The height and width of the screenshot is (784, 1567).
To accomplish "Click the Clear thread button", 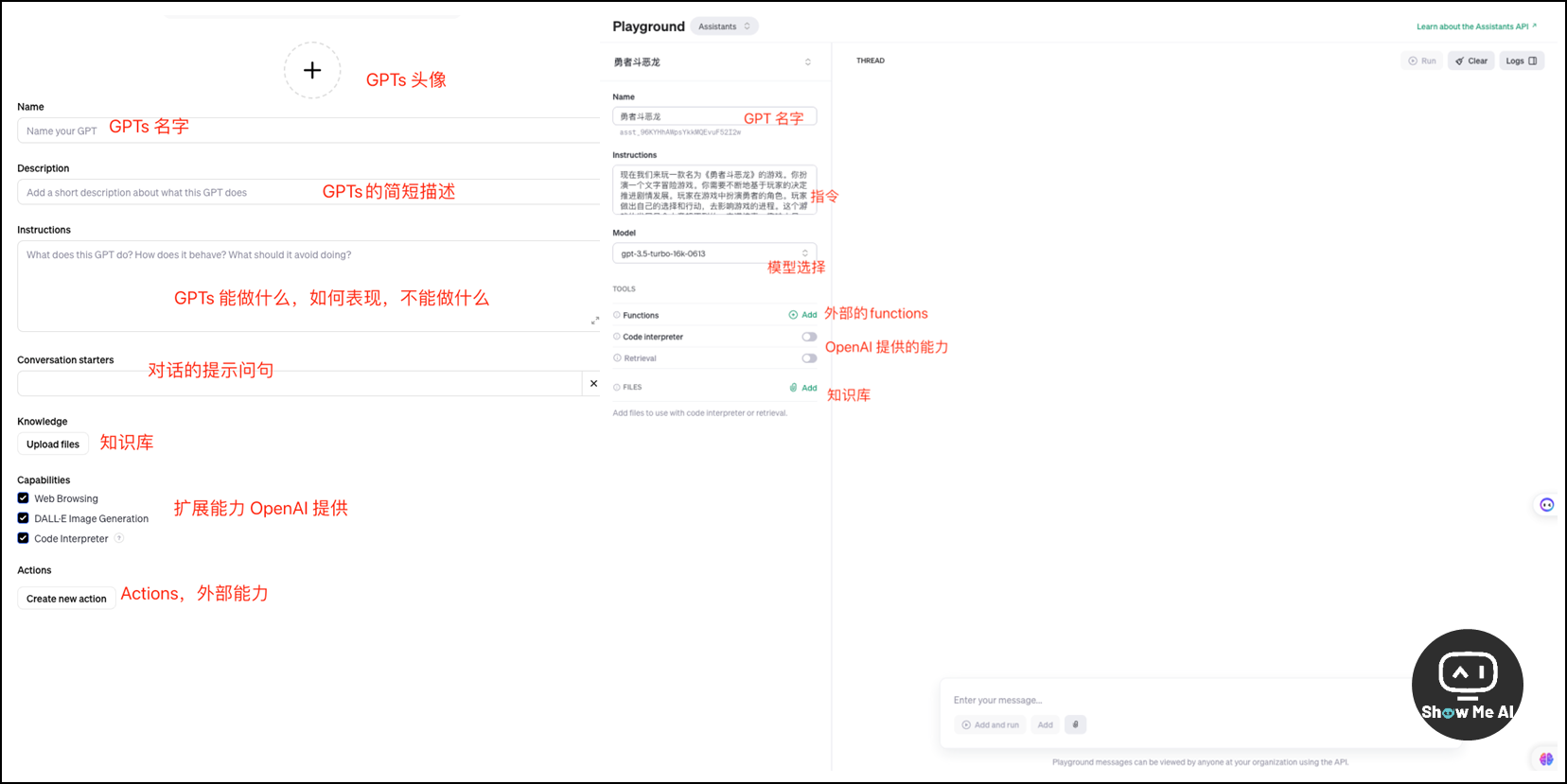I will (1471, 61).
